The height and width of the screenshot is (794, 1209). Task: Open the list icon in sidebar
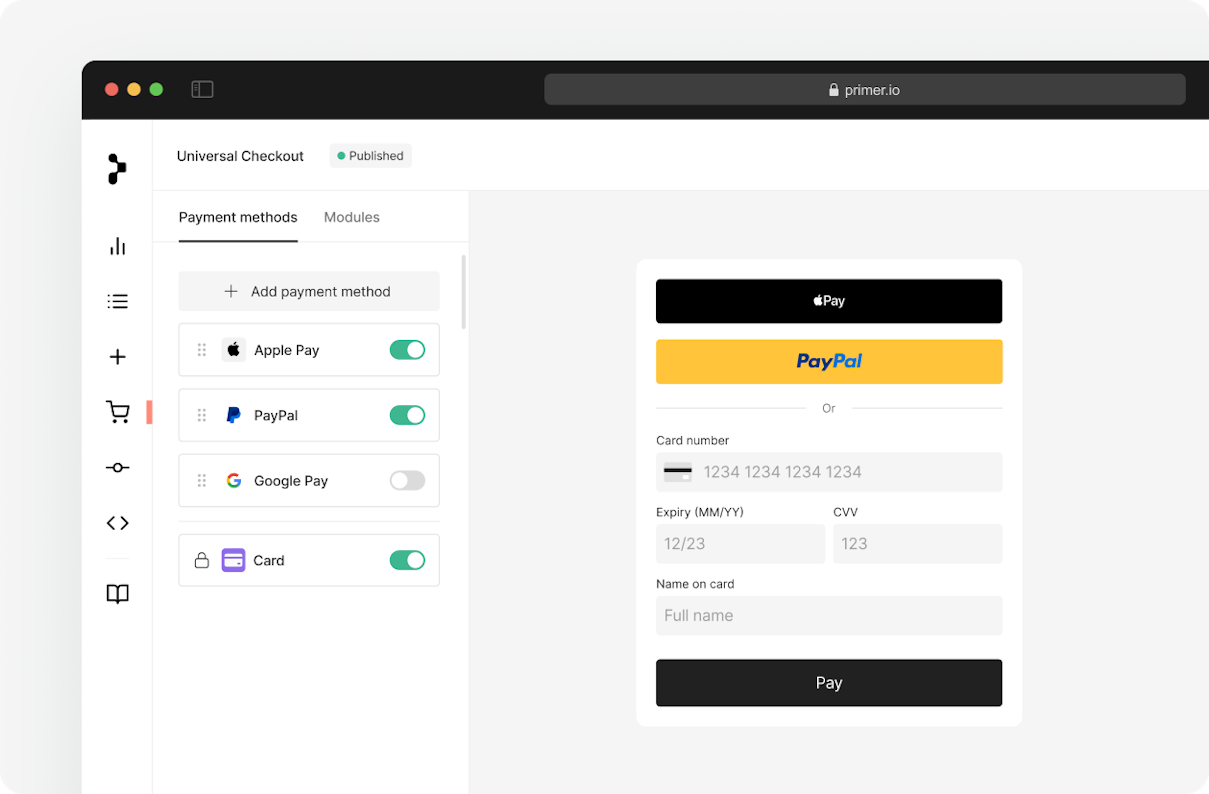coord(118,301)
